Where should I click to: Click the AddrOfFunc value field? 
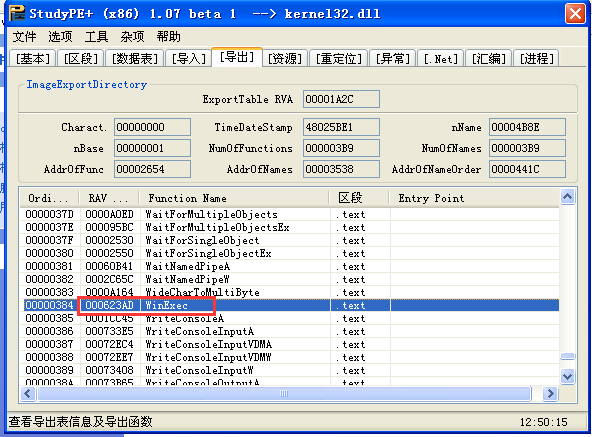(153, 169)
